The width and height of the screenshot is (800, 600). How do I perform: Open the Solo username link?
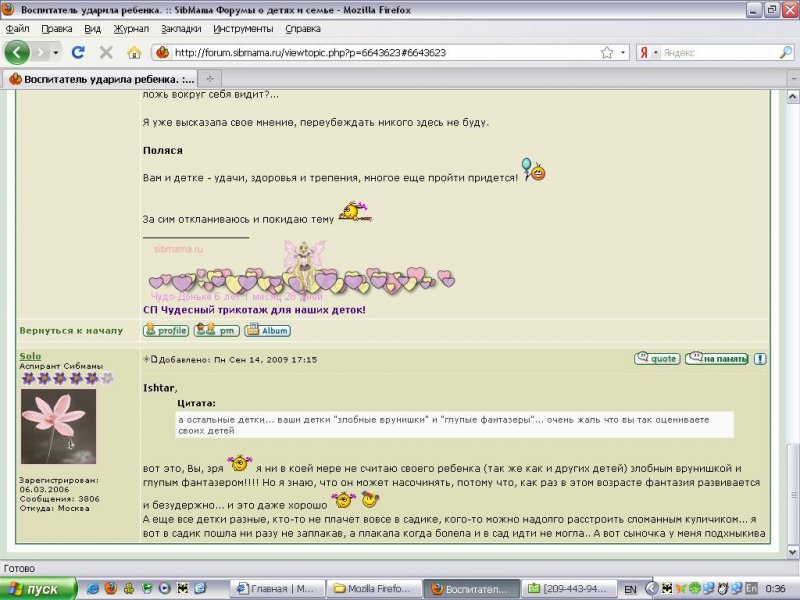[30, 357]
